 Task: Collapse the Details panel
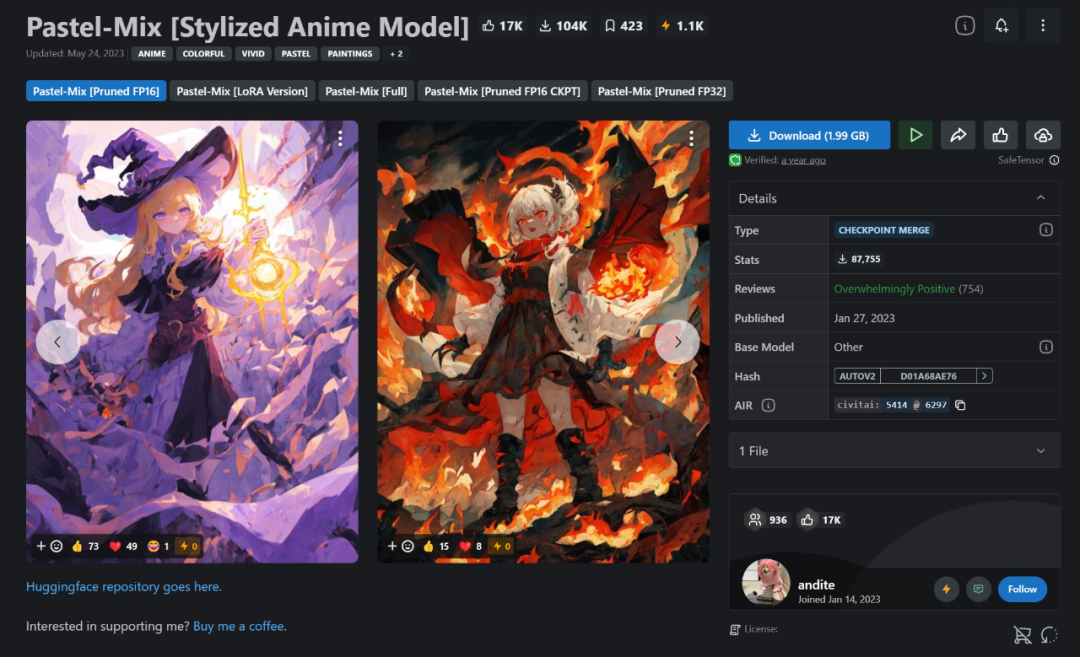(x=1041, y=198)
